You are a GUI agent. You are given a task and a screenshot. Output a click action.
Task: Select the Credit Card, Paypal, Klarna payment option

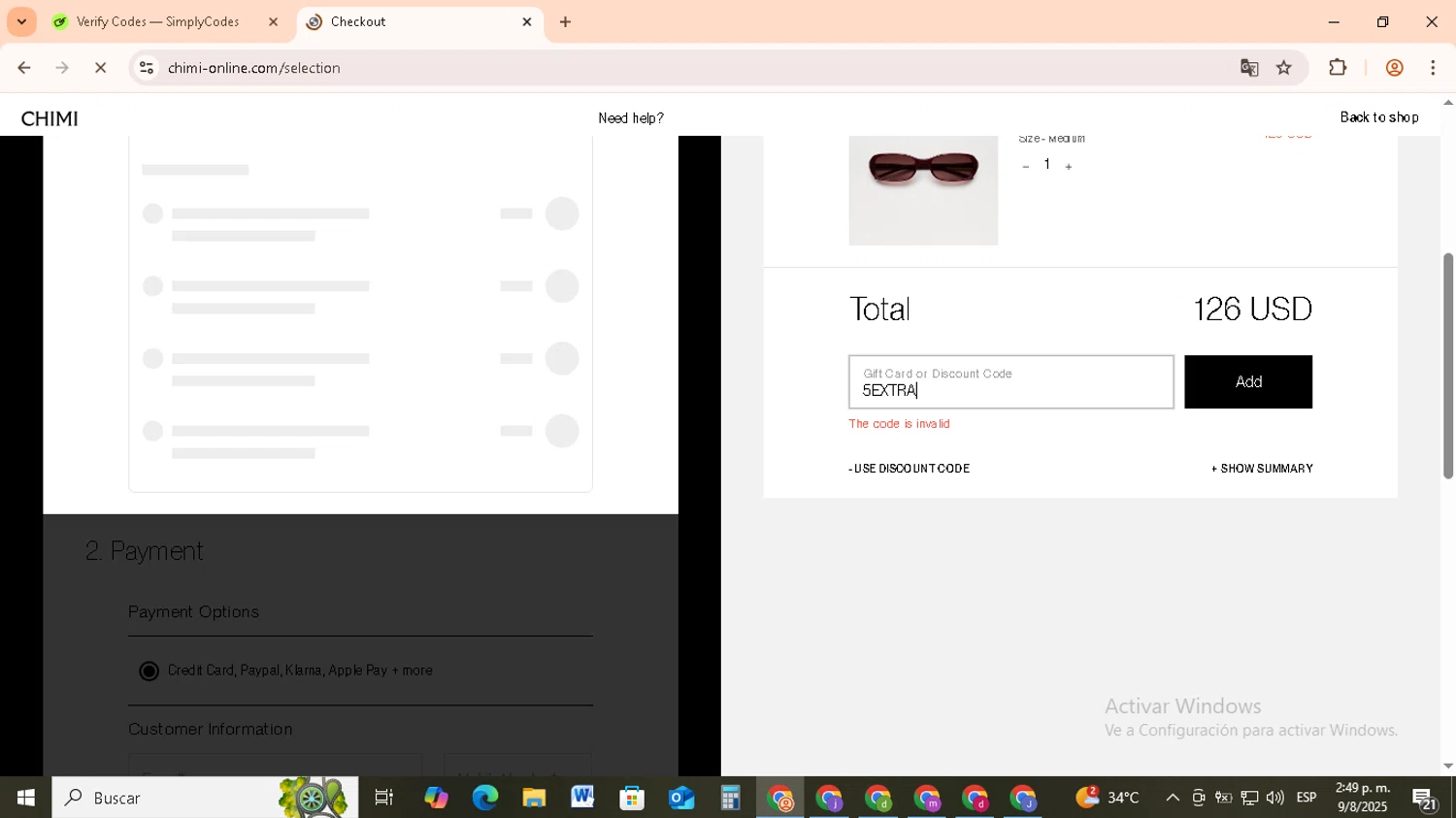pyautogui.click(x=149, y=671)
